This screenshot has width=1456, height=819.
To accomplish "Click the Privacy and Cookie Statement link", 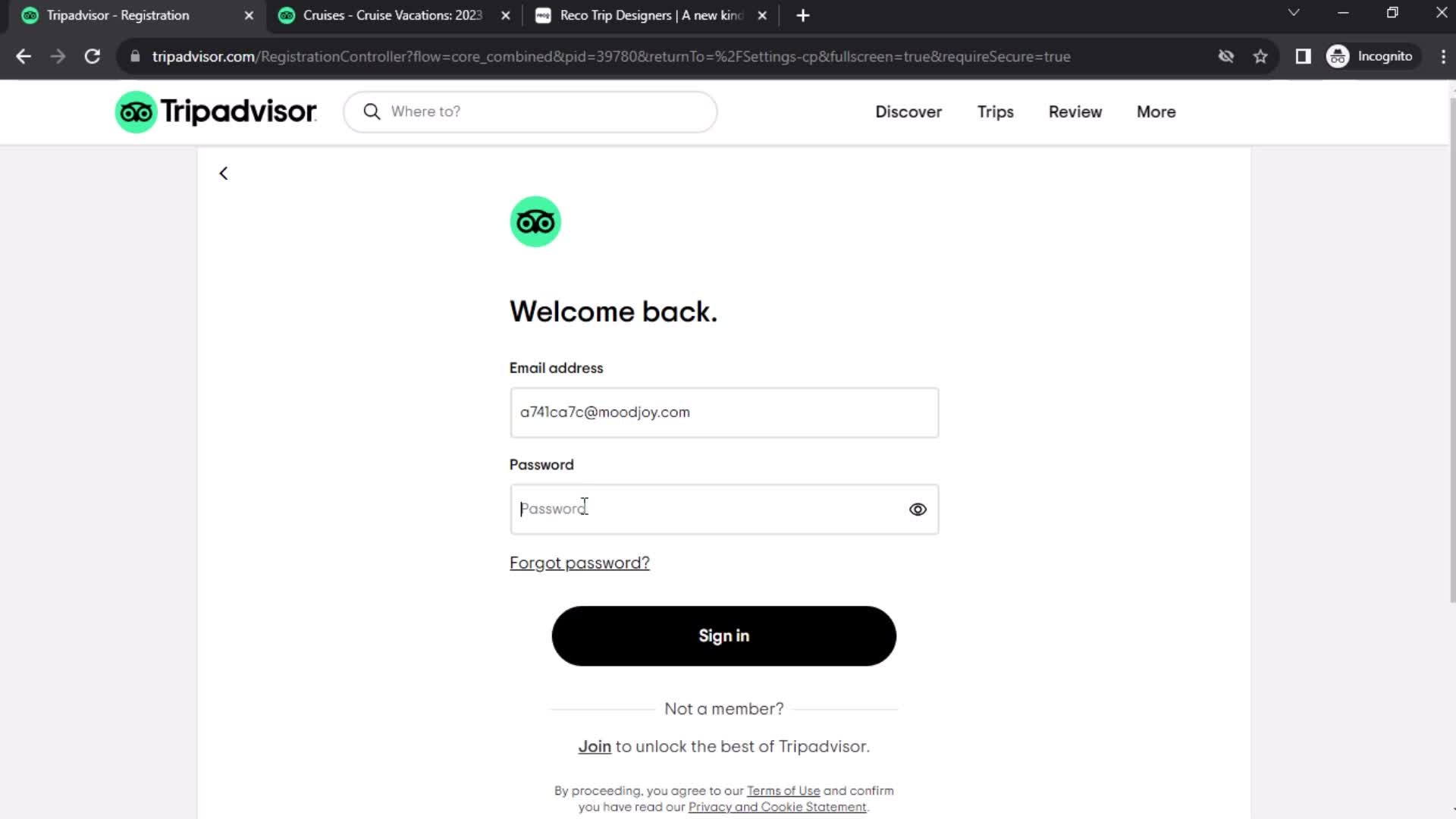I will coord(779,808).
